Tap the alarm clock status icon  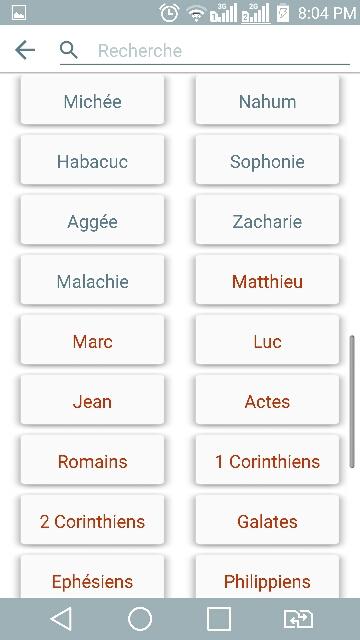point(169,13)
